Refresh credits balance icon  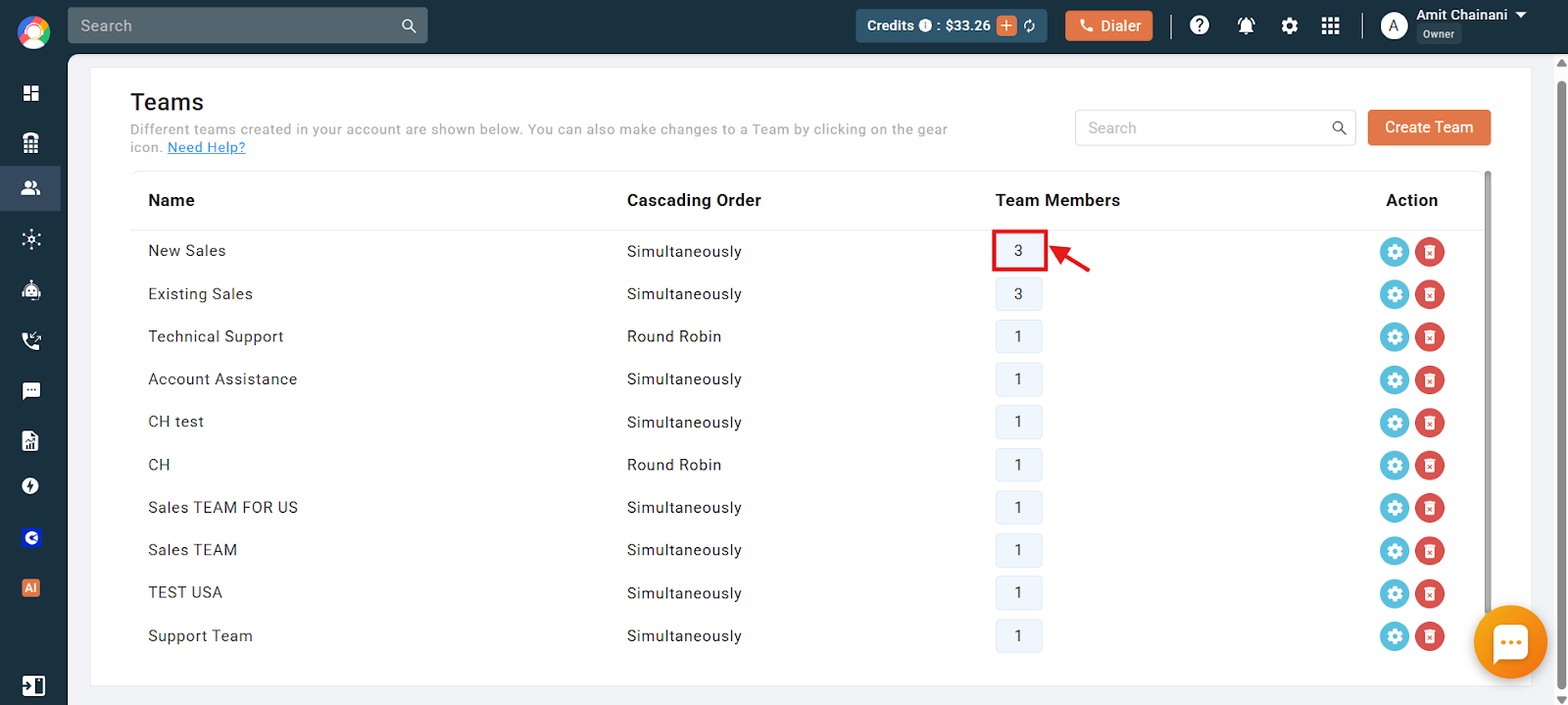pos(1030,25)
